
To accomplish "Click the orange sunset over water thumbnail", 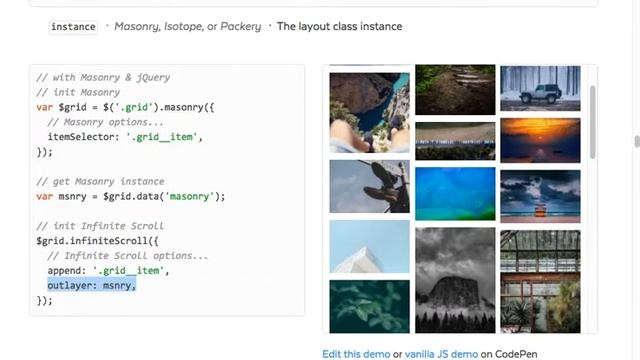I will (540, 140).
